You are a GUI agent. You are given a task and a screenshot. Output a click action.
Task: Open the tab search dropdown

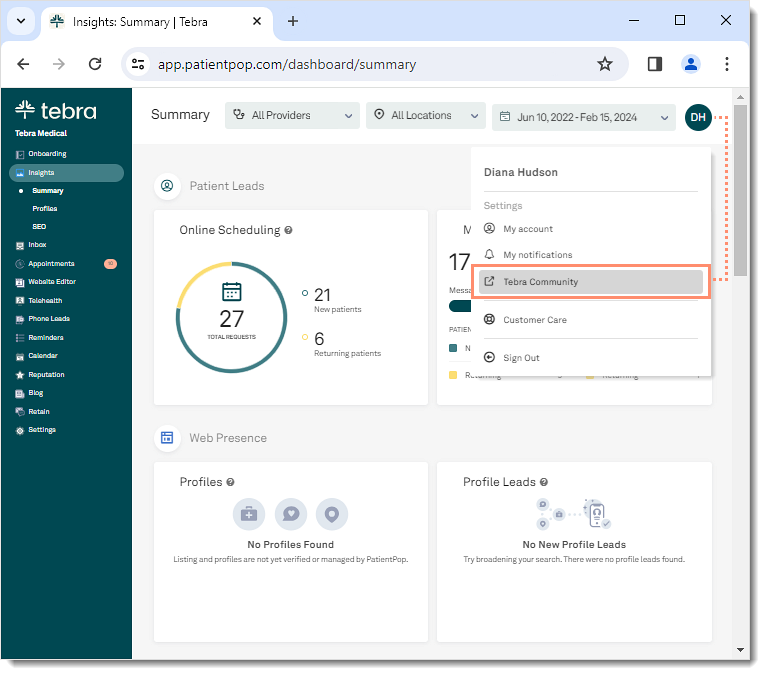coord(21,21)
